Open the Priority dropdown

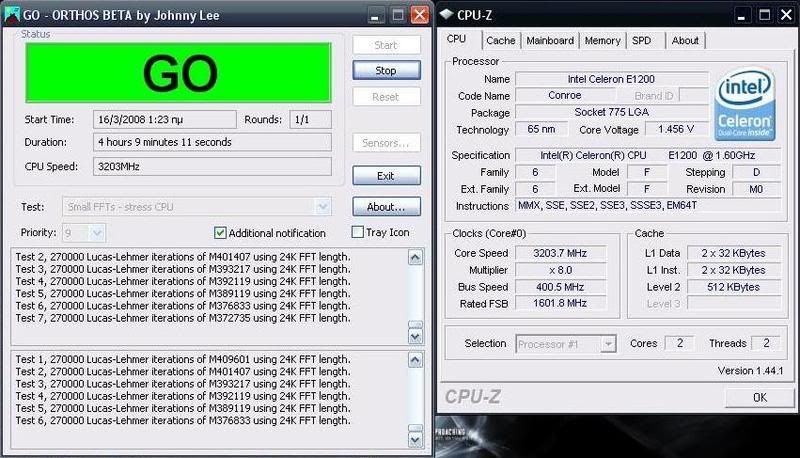(97, 233)
